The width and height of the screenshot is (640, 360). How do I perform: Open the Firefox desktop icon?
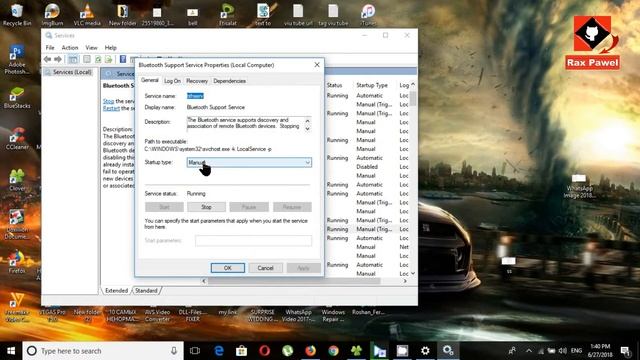tap(17, 262)
